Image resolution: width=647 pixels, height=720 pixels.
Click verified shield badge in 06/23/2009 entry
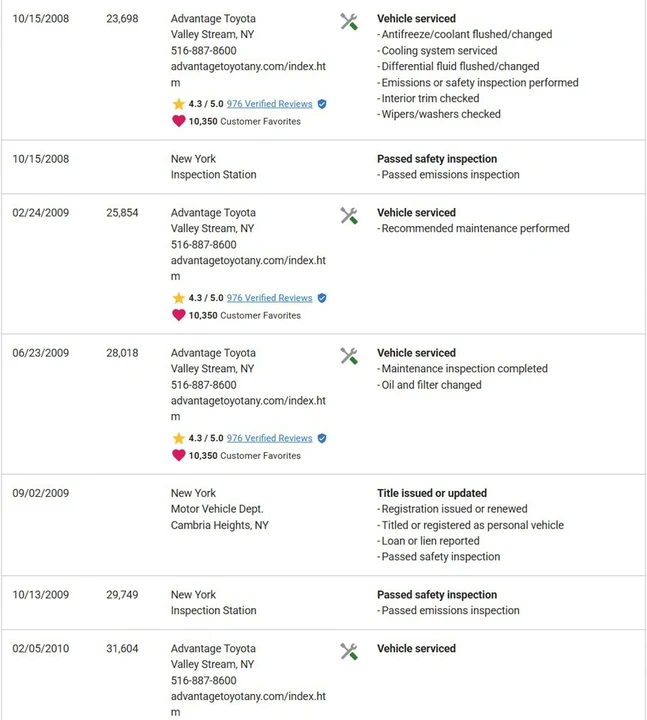click(322, 439)
